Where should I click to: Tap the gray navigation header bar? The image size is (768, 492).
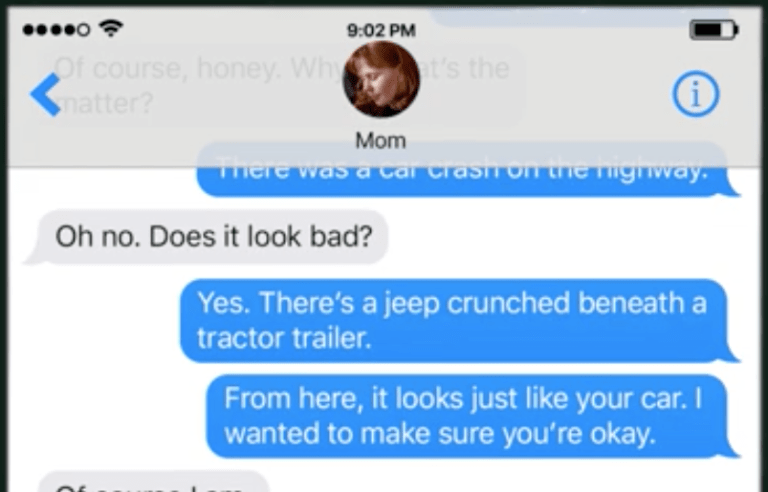tap(384, 87)
